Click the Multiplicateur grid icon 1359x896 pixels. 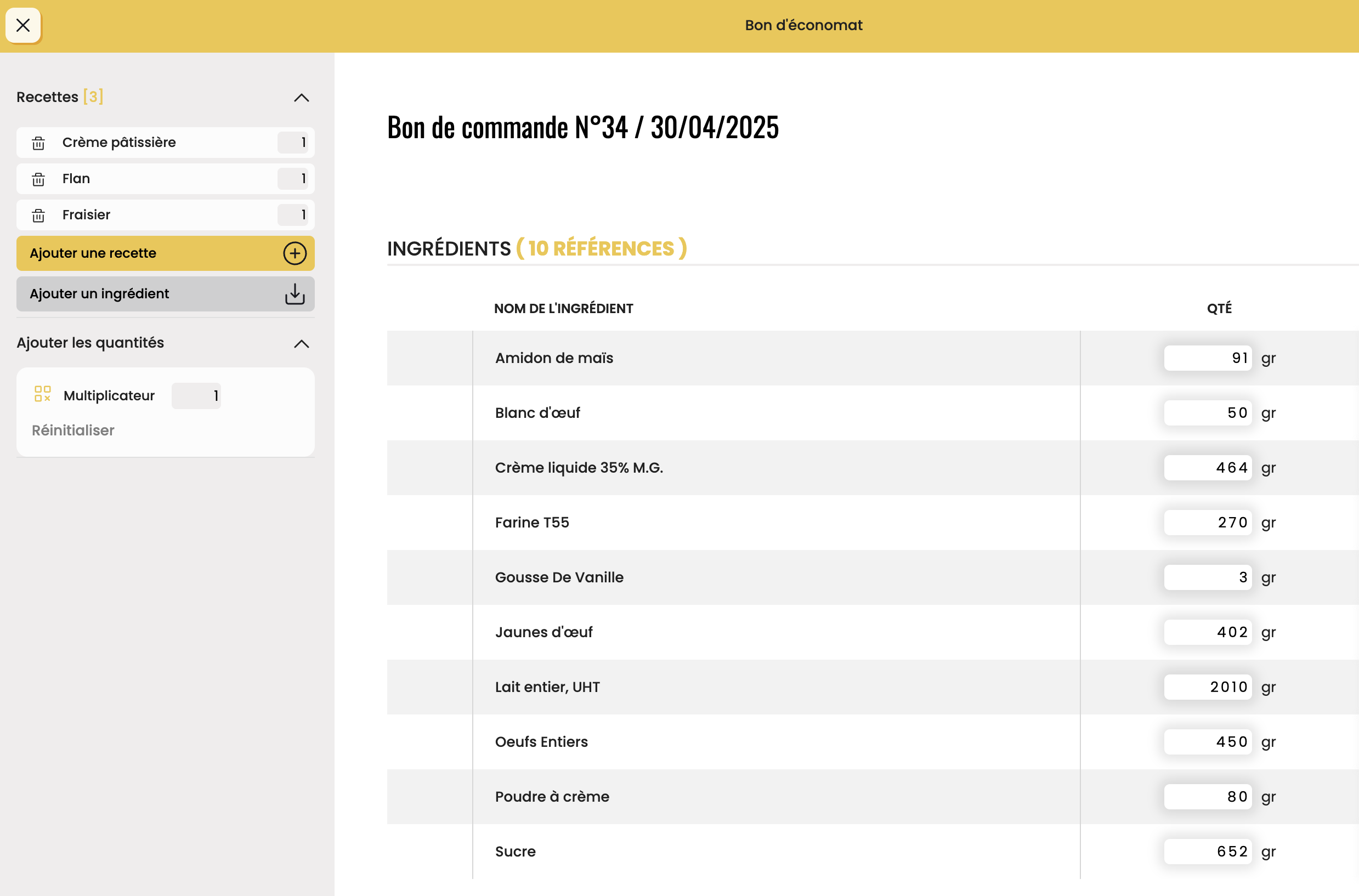(43, 394)
